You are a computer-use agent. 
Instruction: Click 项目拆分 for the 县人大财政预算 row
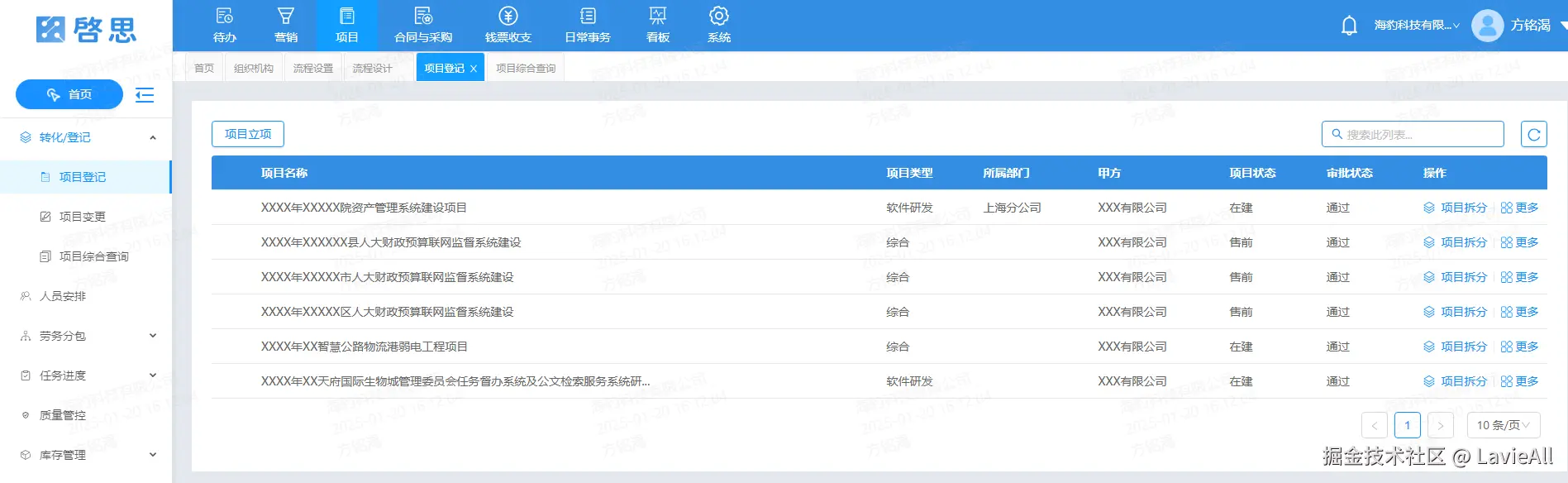1455,242
